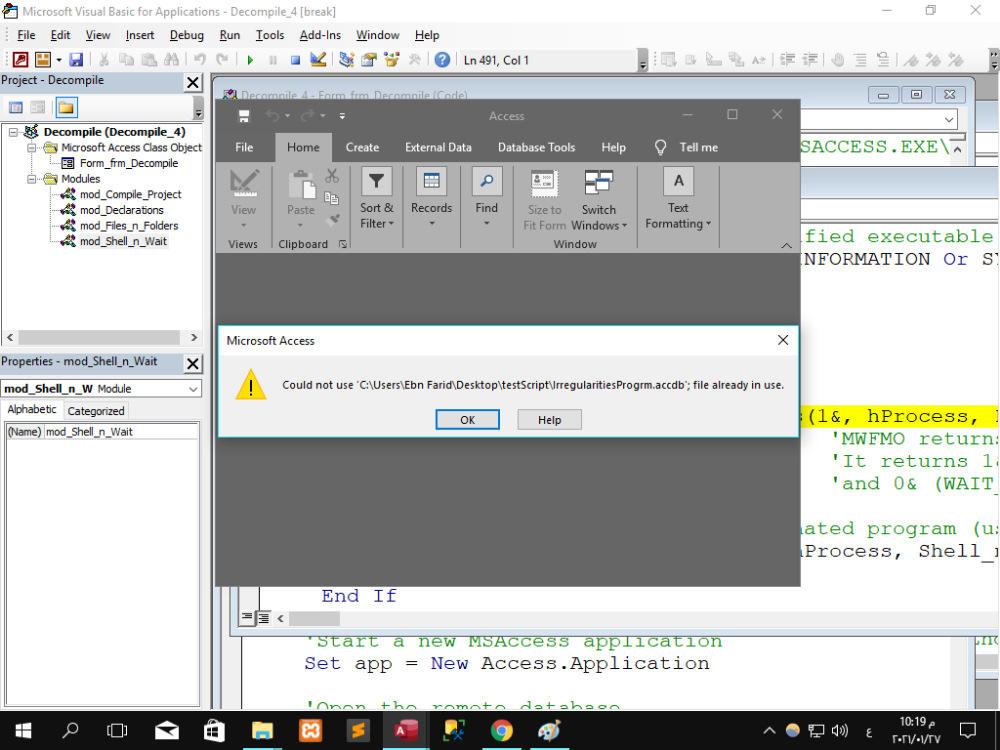The height and width of the screenshot is (750, 1000).
Task: Click the Records icon in Access ribbon
Action: click(x=432, y=182)
